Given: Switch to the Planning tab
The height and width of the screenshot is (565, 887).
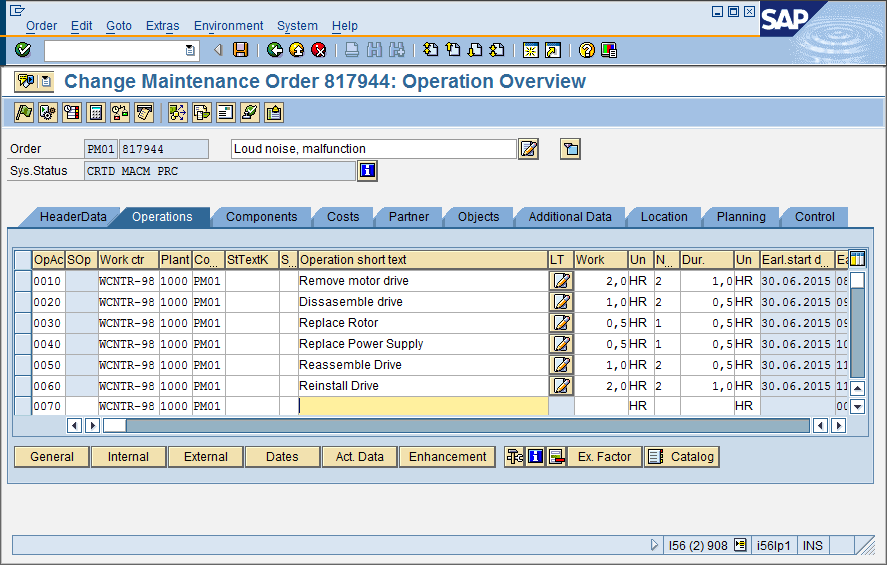Looking at the screenshot, I should coord(741,217).
